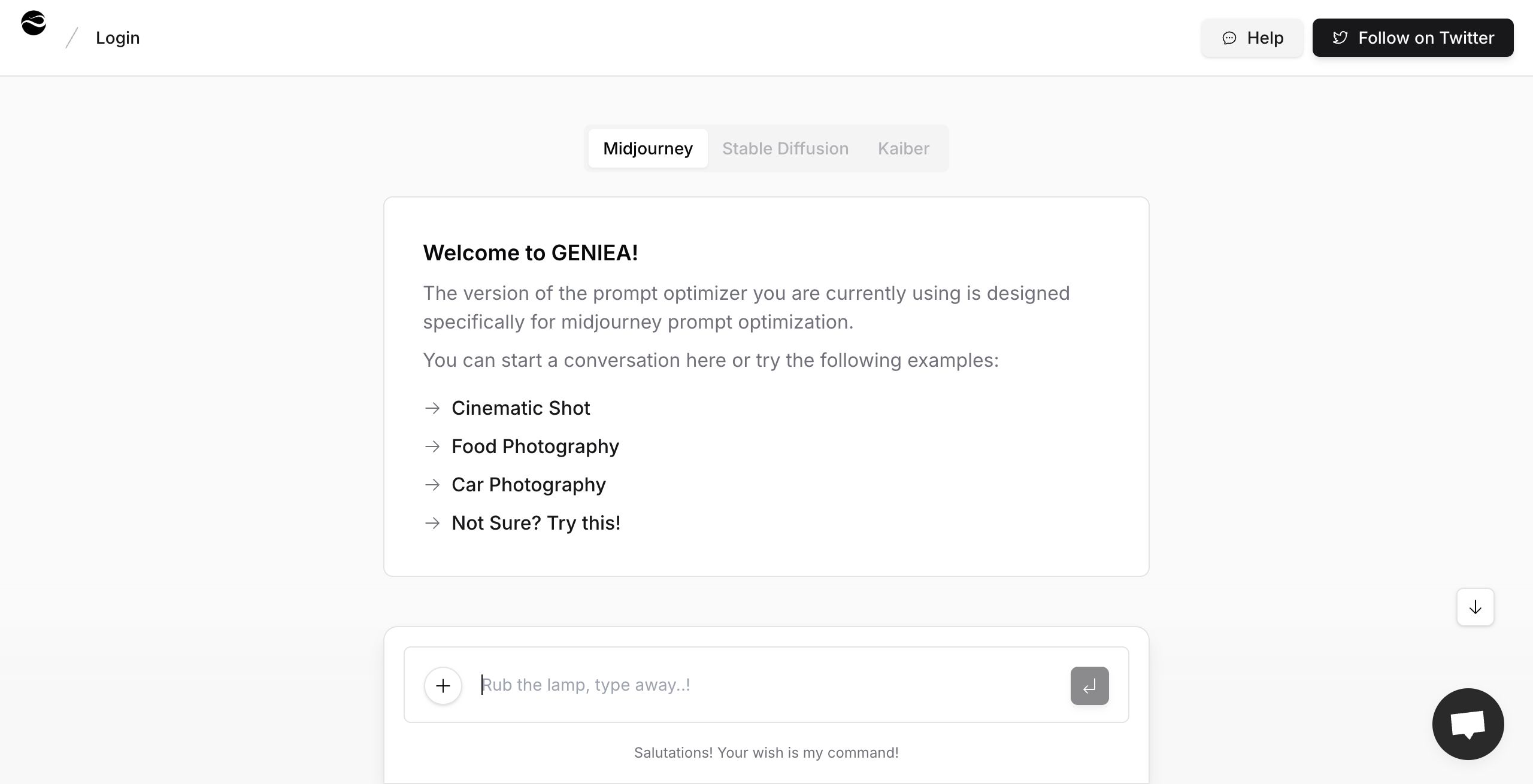Click the scroll-to-bottom down arrow button
The width and height of the screenshot is (1533, 784).
point(1475,607)
